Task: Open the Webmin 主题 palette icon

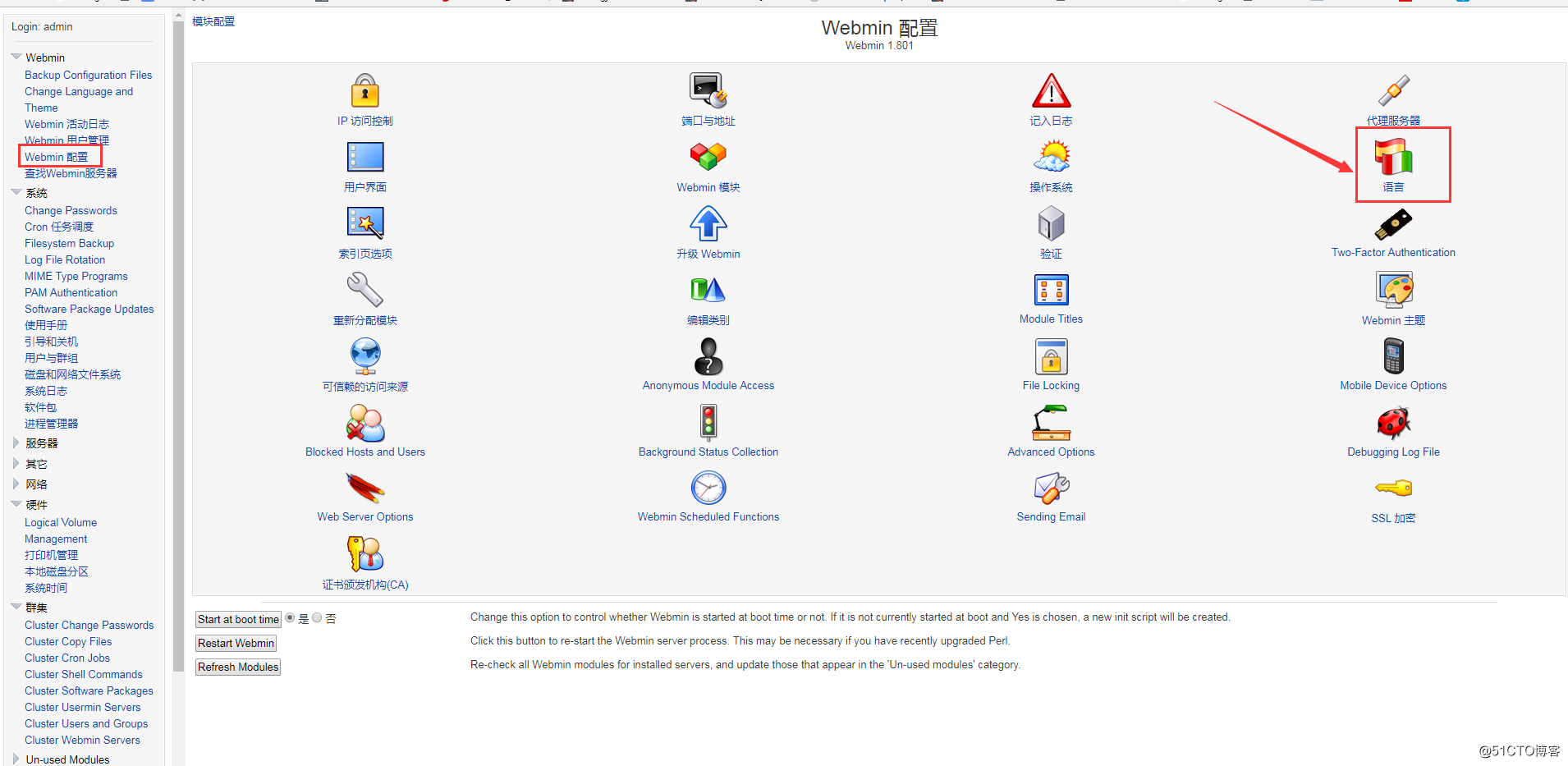Action: click(x=1393, y=290)
